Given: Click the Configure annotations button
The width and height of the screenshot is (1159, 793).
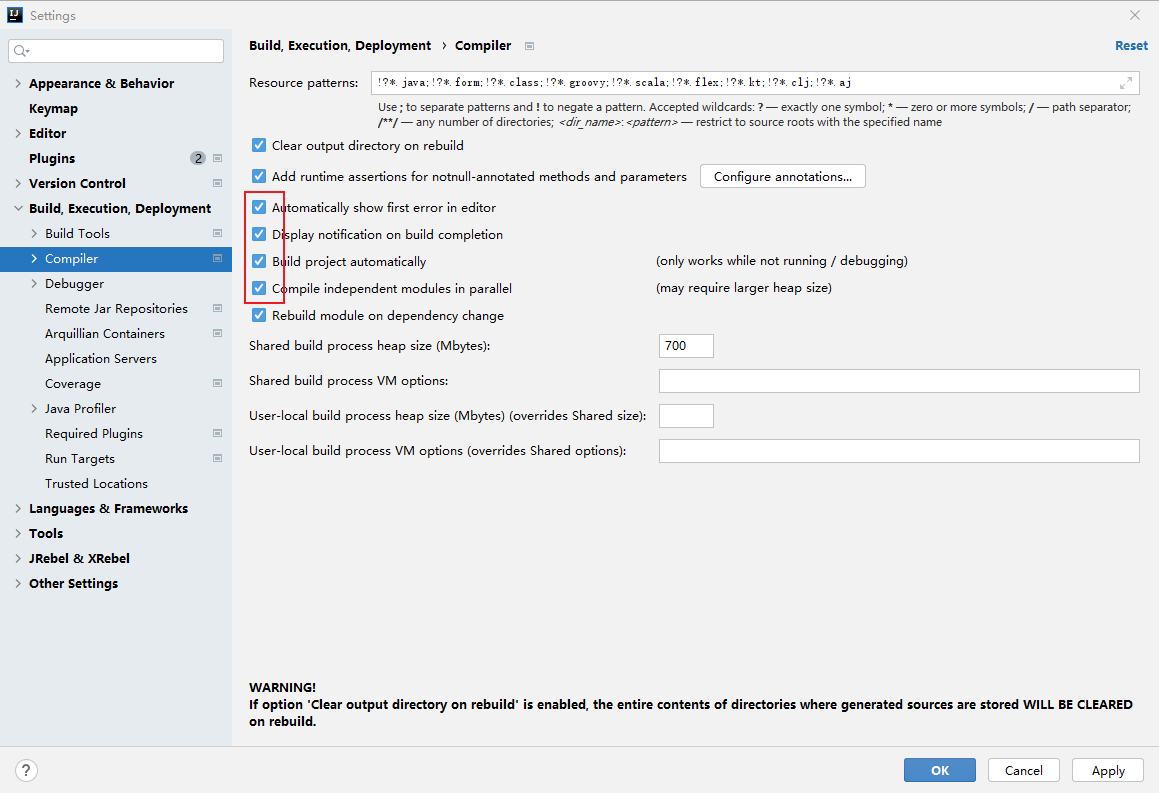Looking at the screenshot, I should (x=782, y=177).
